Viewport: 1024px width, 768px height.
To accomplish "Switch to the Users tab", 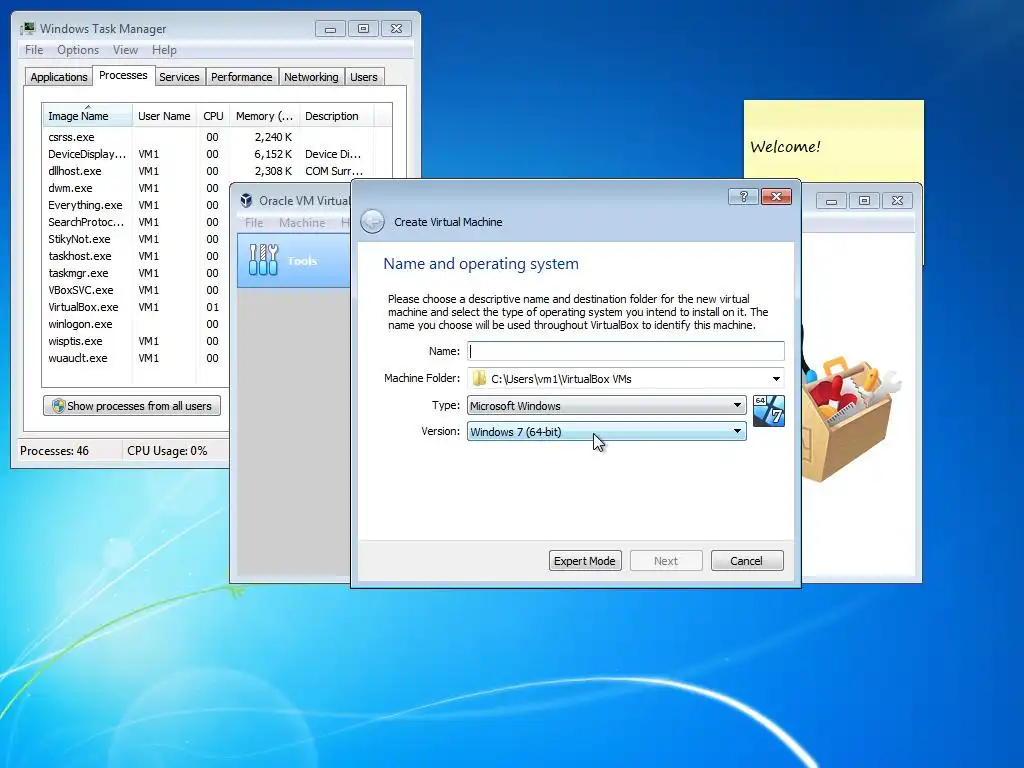I will tap(364, 77).
